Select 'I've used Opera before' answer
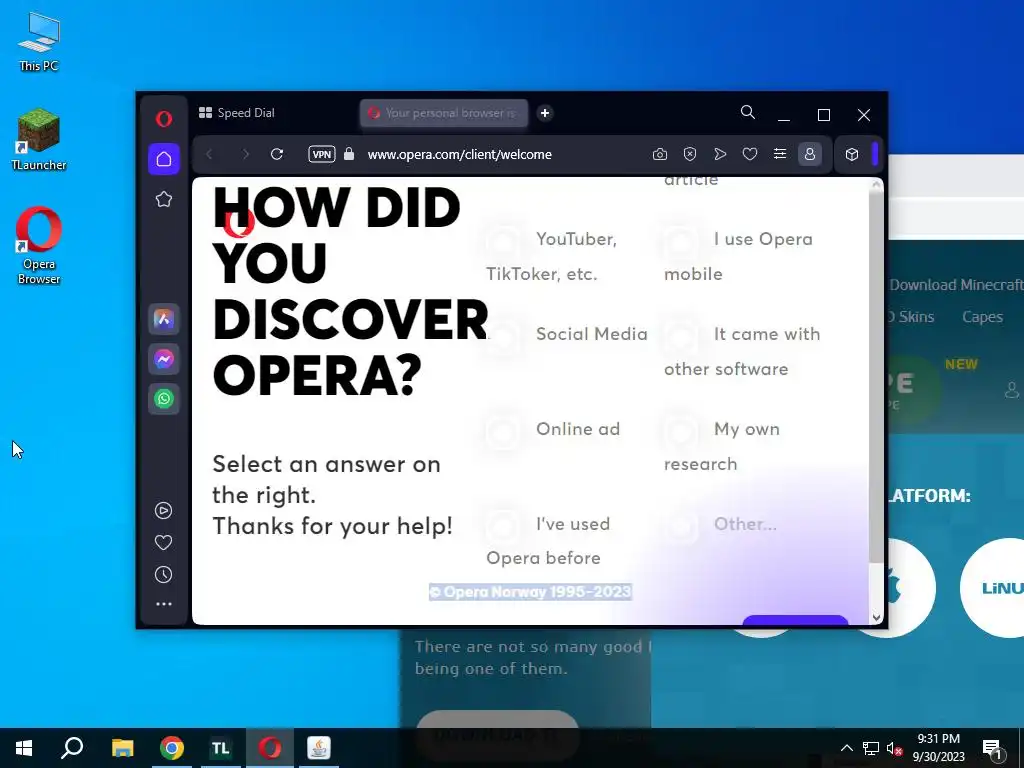 (x=547, y=541)
